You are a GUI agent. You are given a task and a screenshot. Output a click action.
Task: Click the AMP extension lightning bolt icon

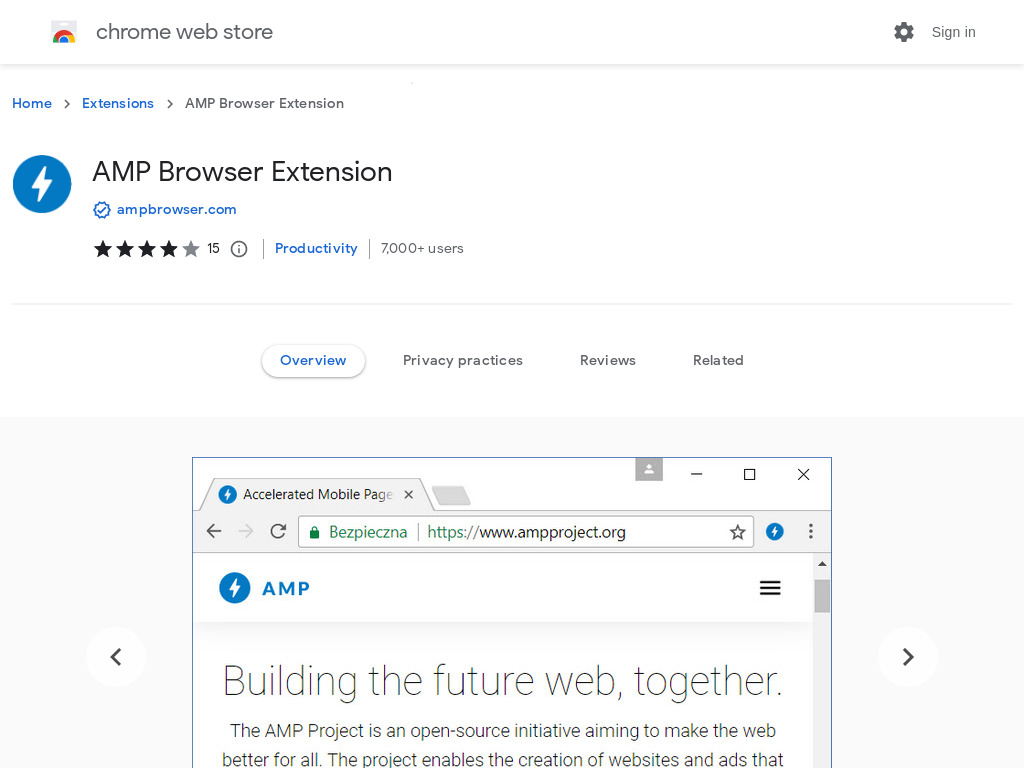point(42,184)
